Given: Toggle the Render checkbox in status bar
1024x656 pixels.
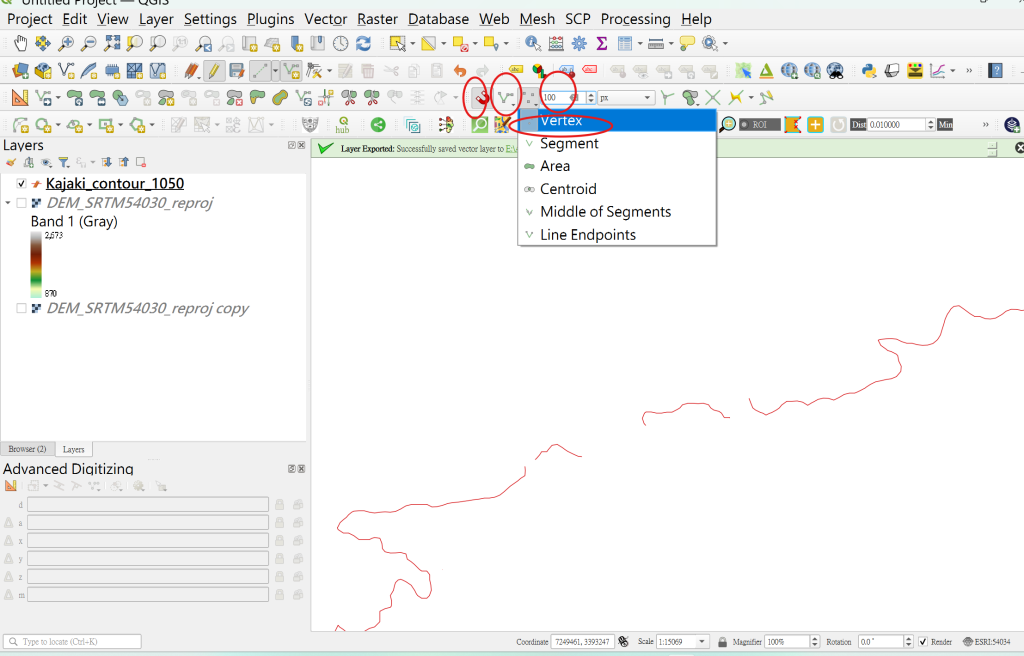Looking at the screenshot, I should point(923,642).
